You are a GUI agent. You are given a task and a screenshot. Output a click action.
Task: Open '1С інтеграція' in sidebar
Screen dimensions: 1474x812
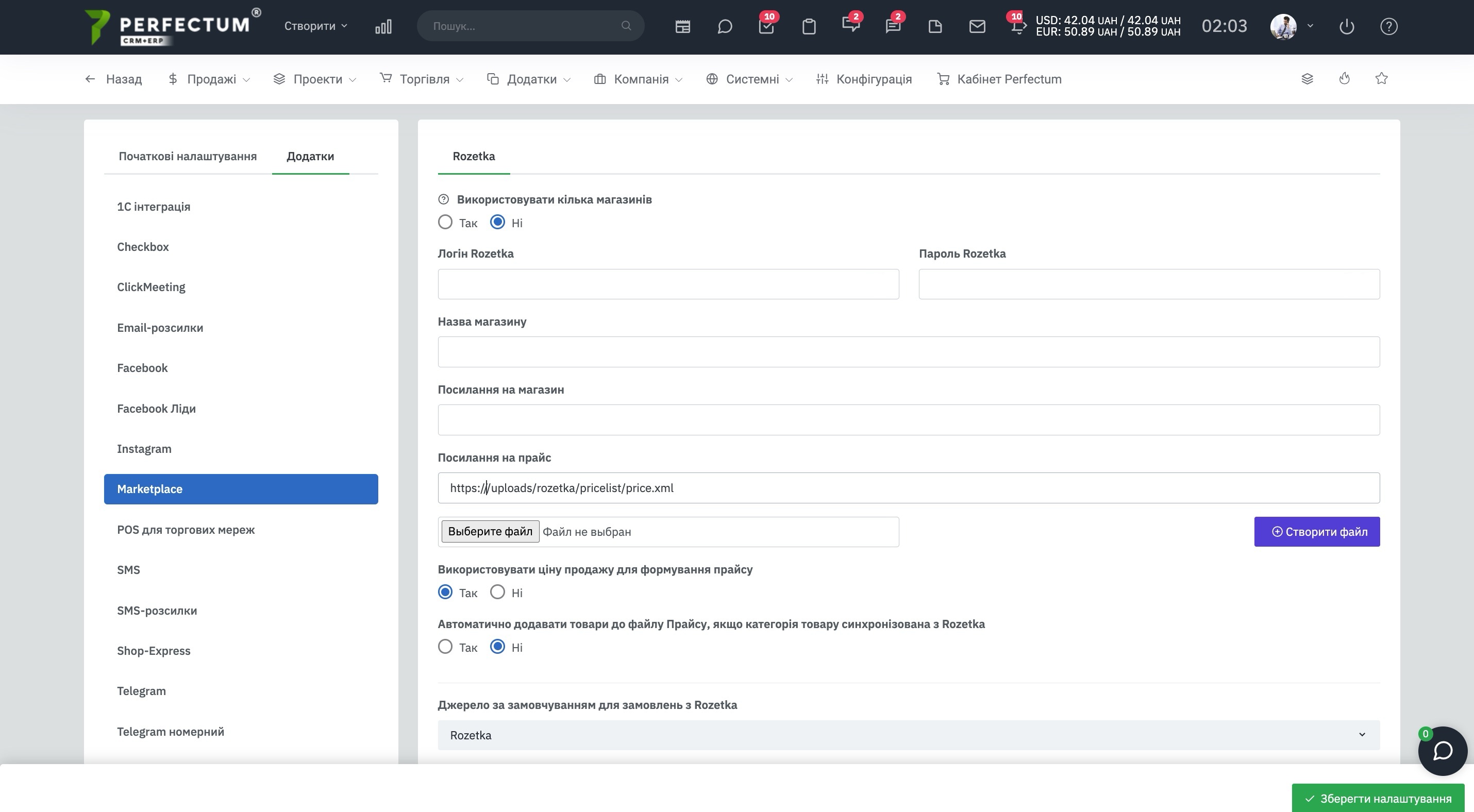click(241, 207)
